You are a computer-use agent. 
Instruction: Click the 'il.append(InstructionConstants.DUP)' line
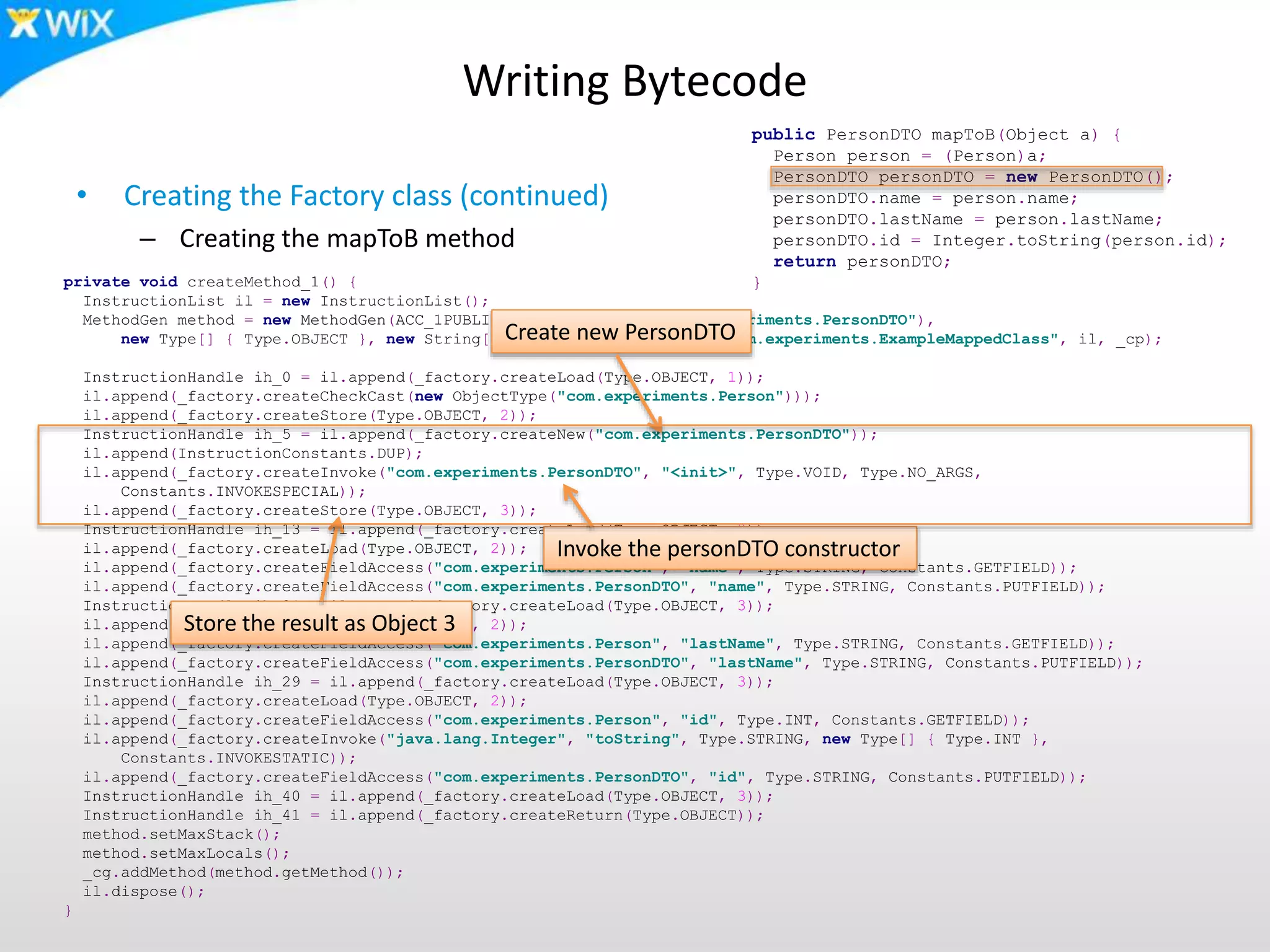[253, 454]
